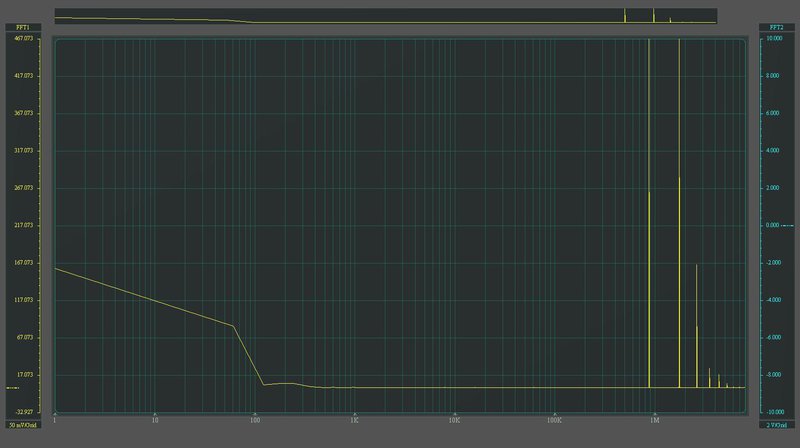Click the first harmonic peak right of 1M
Image resolution: width=800 pixels, height=448 pixels.
[679, 213]
